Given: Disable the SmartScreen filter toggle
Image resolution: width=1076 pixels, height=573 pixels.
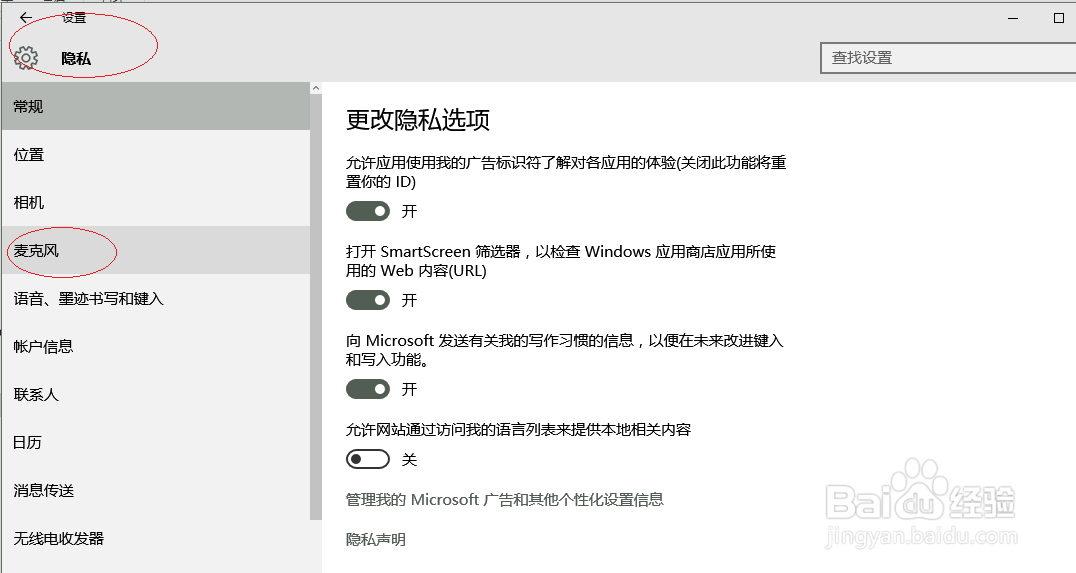Looking at the screenshot, I should (368, 300).
